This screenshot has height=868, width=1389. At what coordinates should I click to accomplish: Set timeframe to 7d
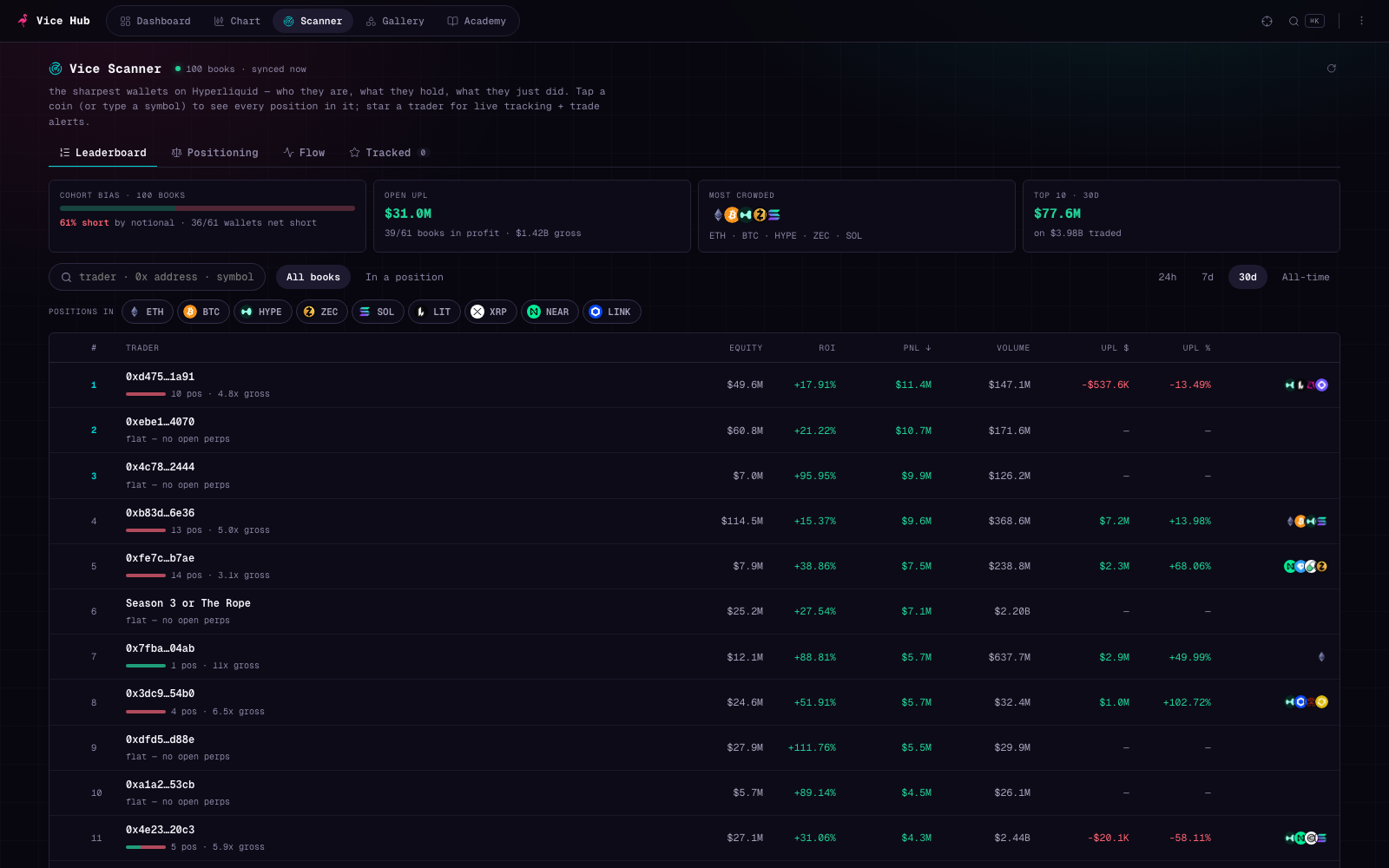pyautogui.click(x=1208, y=277)
